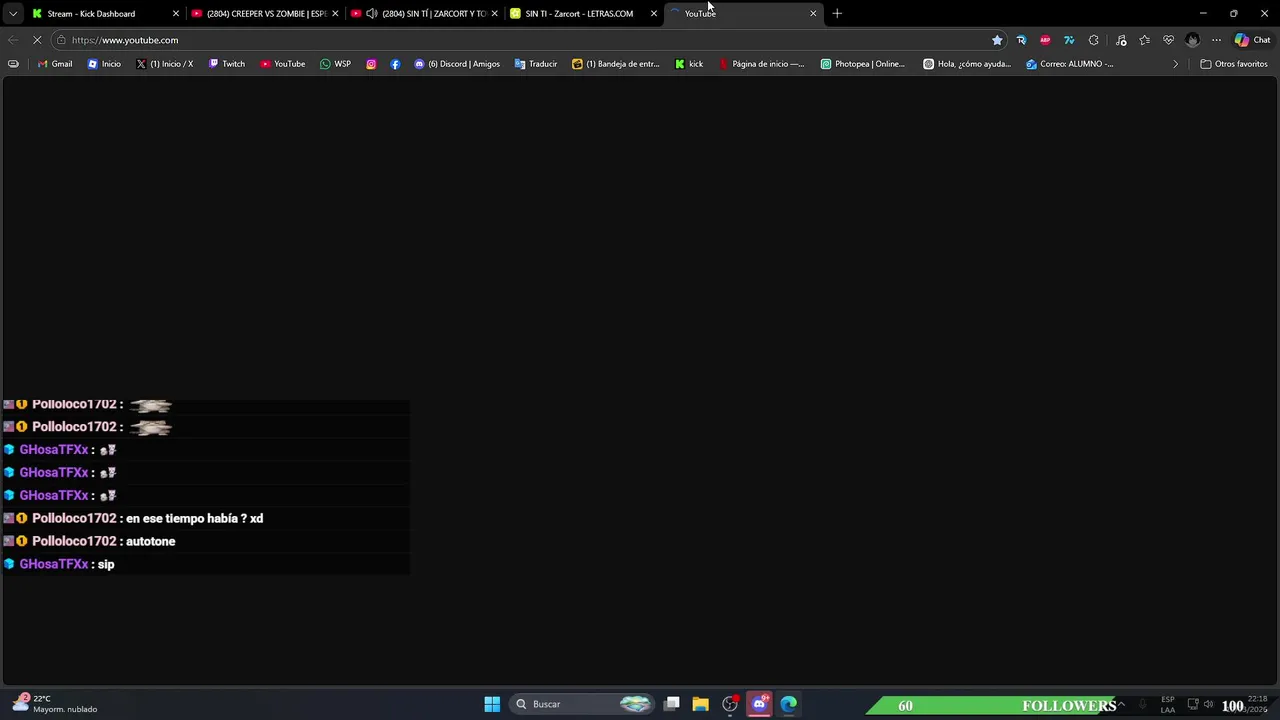Open the weather widget showing 22°C

(x=55, y=704)
